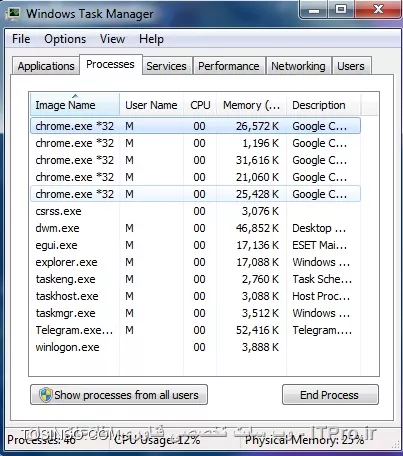Sort by Memory column header

point(251,105)
